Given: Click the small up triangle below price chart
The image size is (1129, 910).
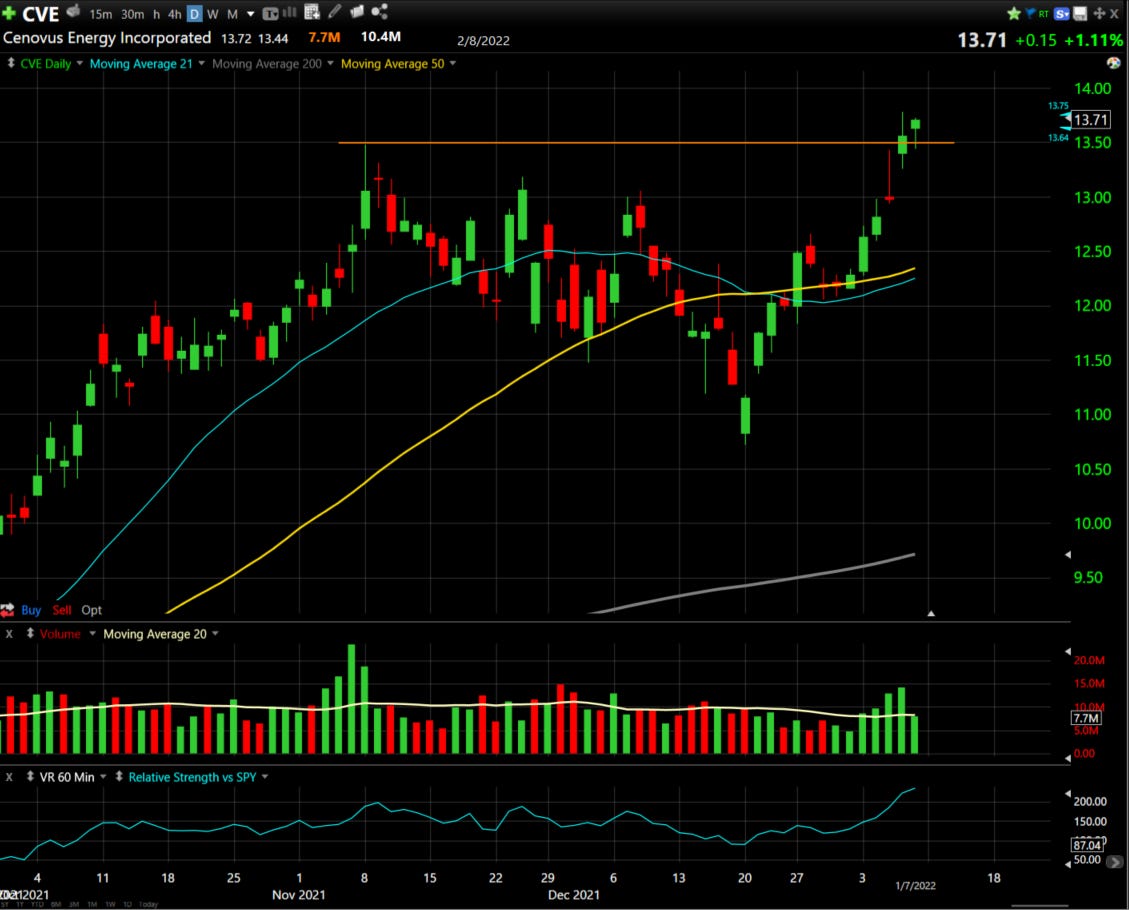Looking at the screenshot, I should click(x=931, y=613).
